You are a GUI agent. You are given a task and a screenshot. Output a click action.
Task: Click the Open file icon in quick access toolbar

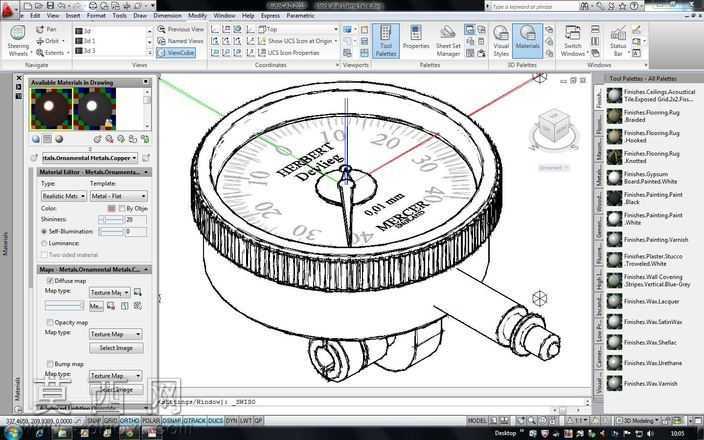39,6
